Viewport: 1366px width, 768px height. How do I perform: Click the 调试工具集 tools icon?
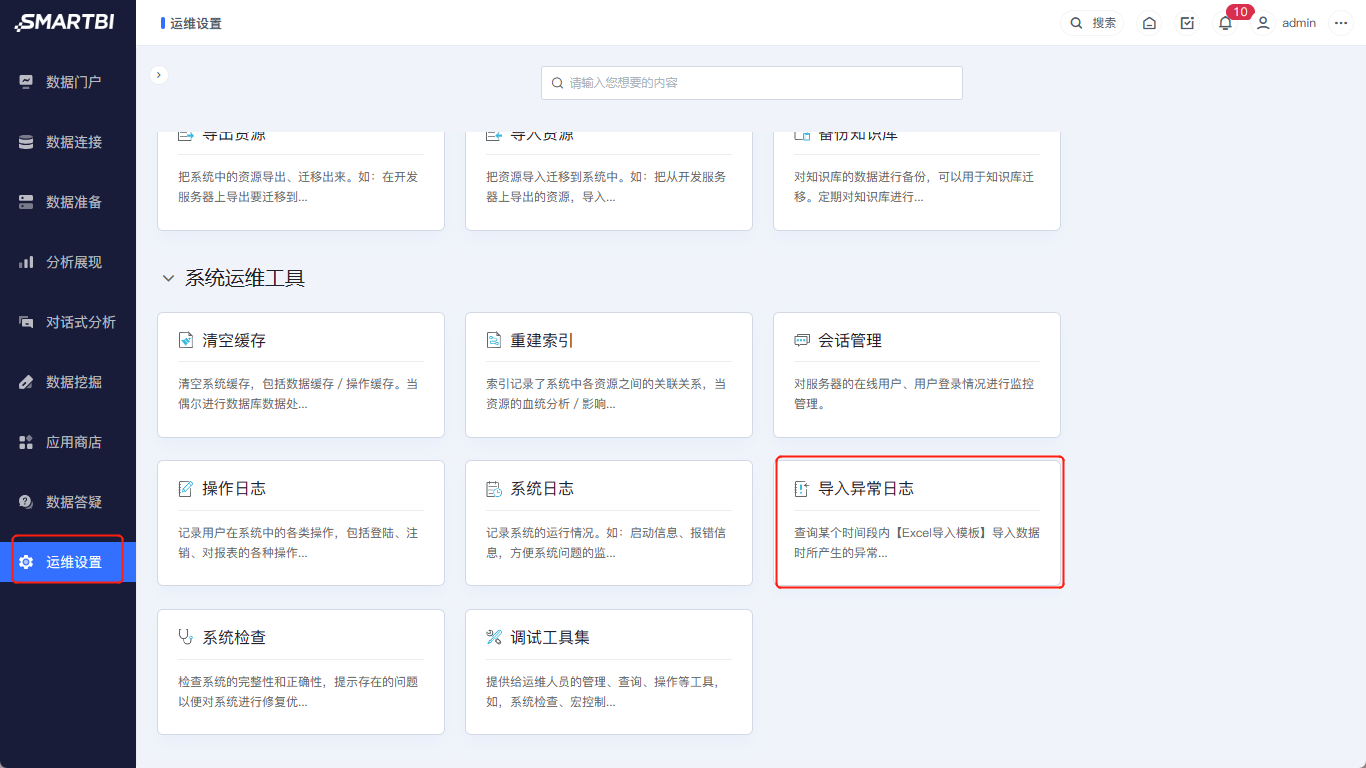click(494, 637)
